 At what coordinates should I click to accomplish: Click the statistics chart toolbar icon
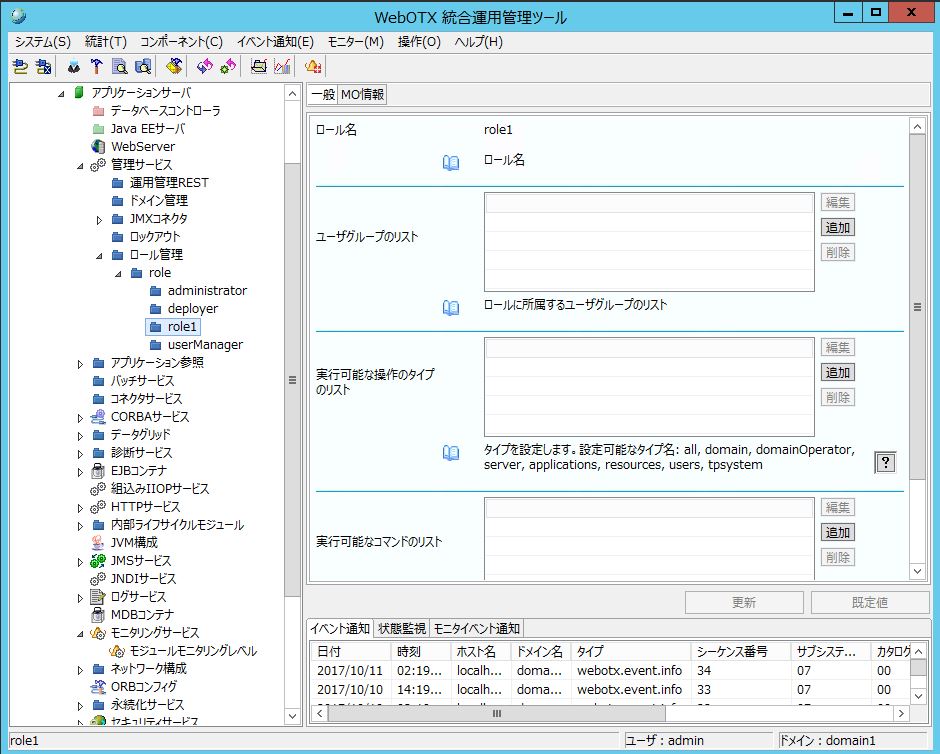point(282,67)
